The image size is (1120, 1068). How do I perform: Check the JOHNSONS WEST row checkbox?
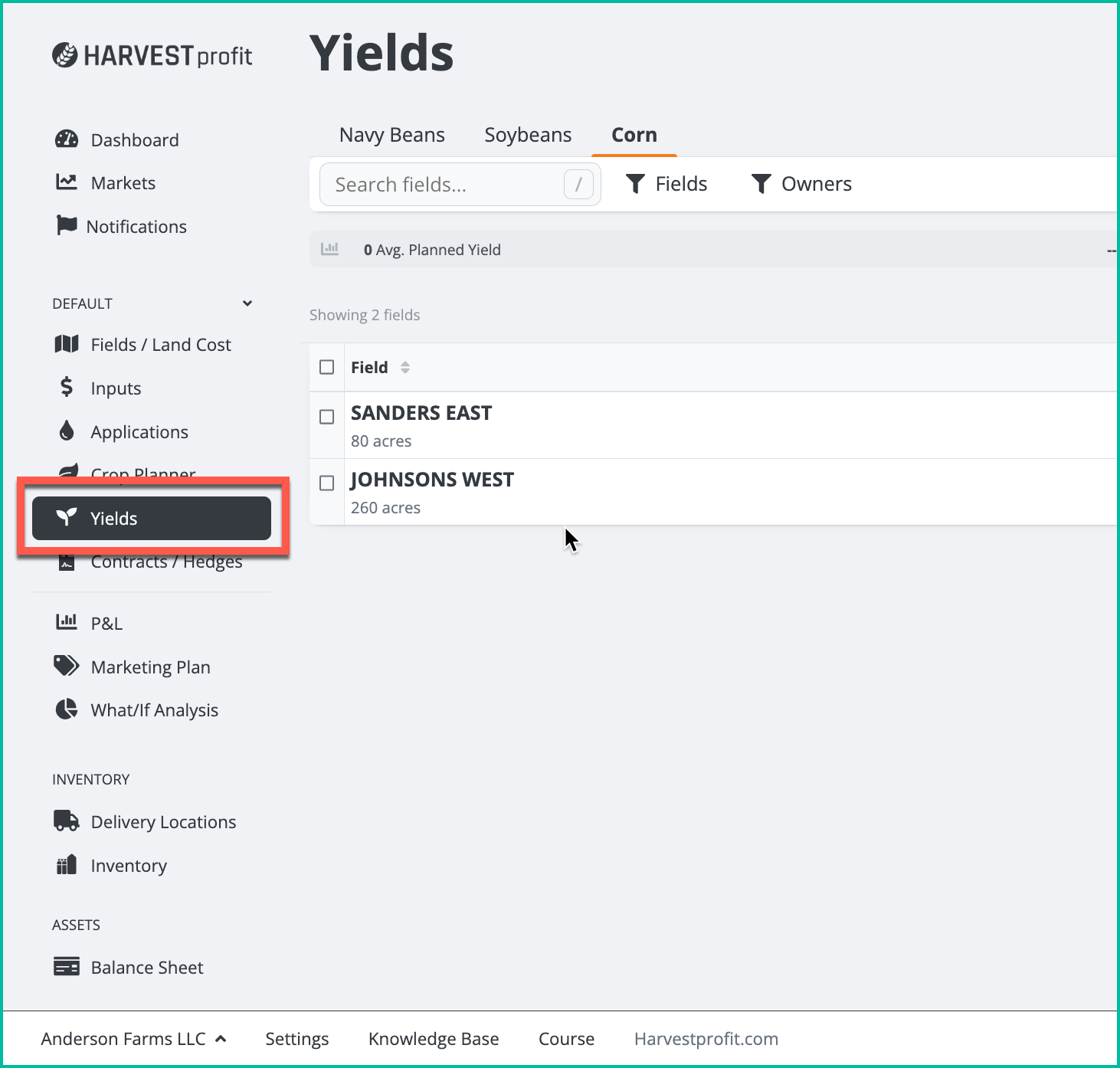[327, 483]
